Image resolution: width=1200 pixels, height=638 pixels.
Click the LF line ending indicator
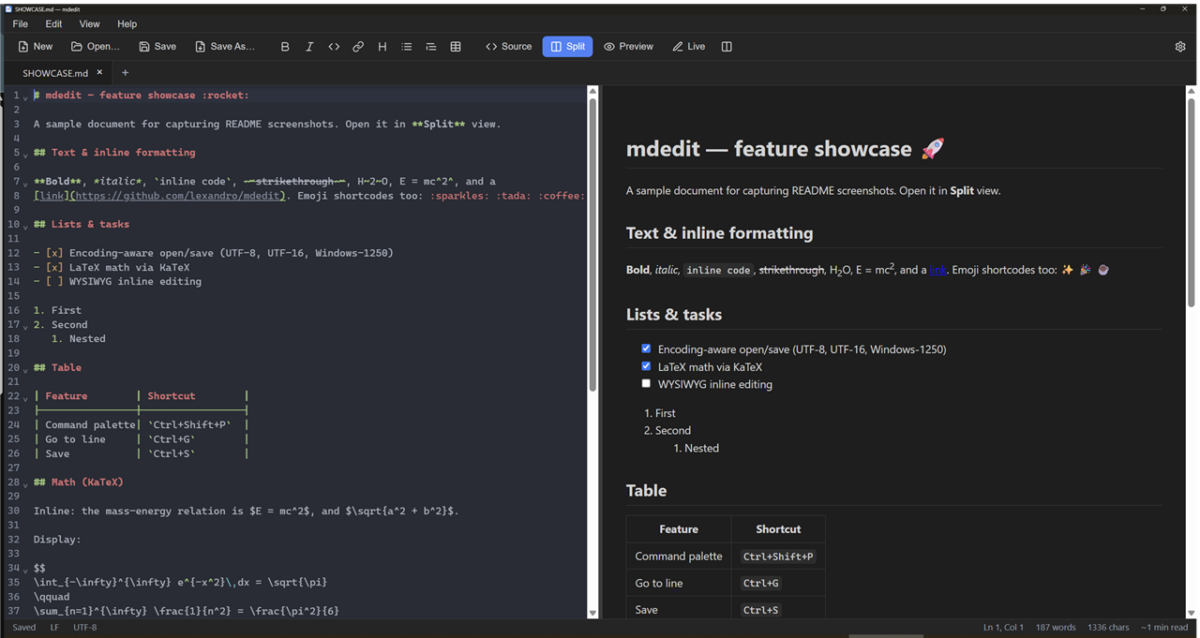click(55, 628)
